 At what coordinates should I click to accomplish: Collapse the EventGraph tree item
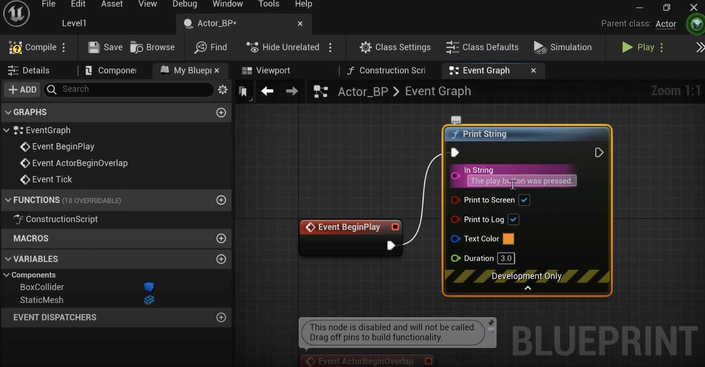point(6,130)
